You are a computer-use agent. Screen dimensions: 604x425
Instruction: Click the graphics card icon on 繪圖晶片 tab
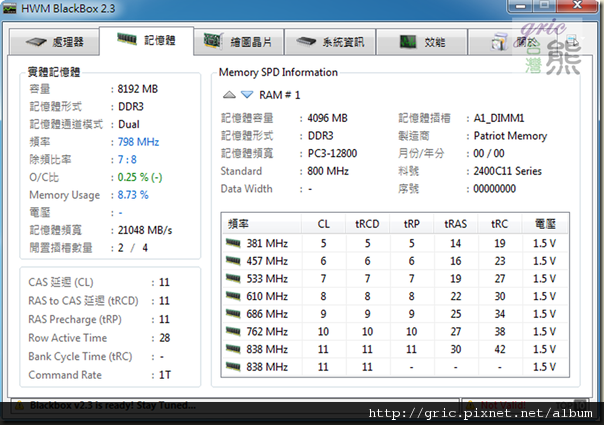(x=213, y=41)
